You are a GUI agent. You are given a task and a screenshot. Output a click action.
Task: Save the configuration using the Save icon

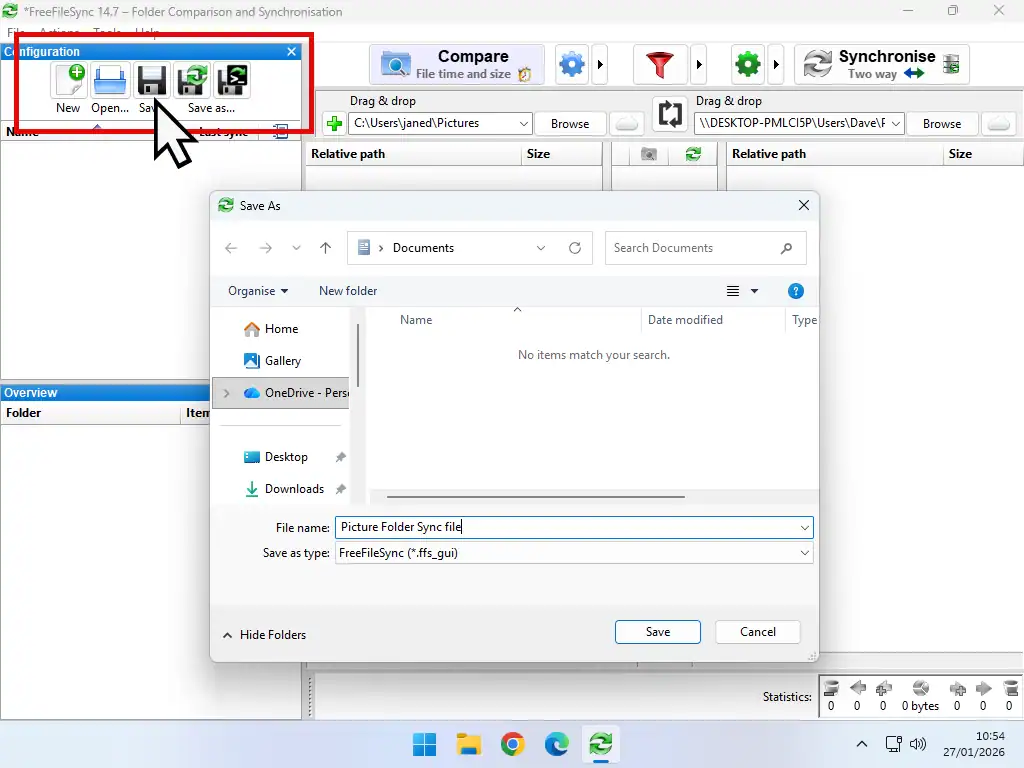point(150,80)
